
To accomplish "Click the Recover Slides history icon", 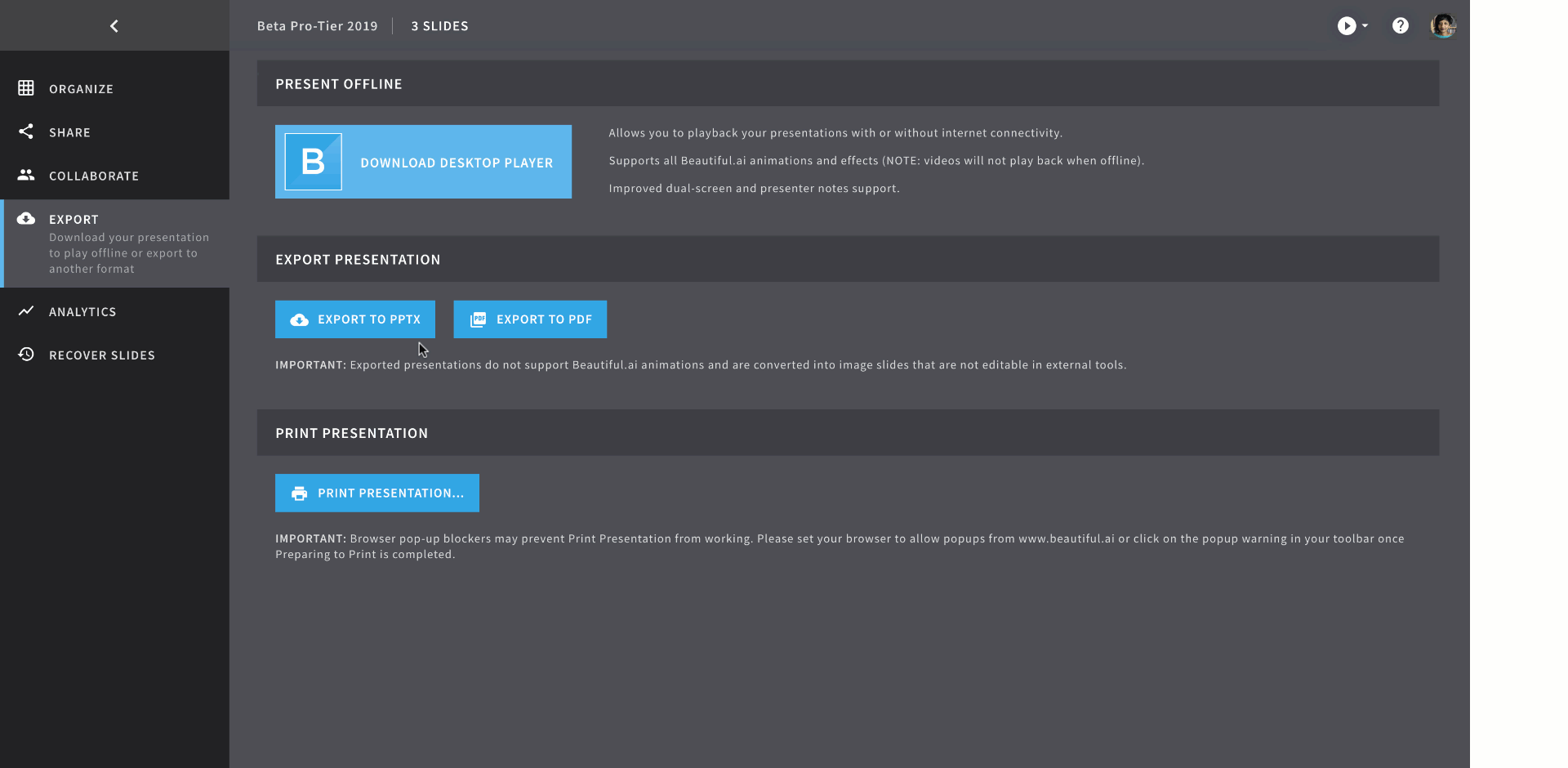I will pos(26,355).
